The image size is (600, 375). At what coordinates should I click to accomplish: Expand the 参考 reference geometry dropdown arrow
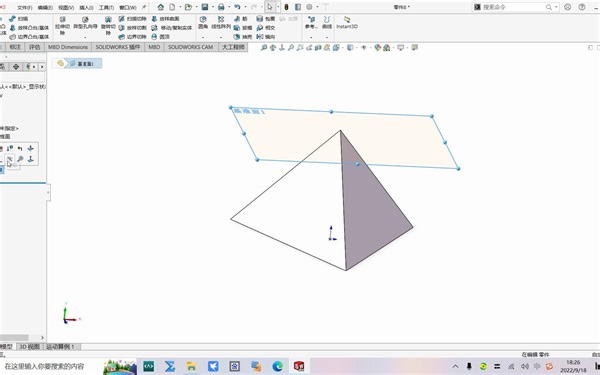tap(311, 37)
